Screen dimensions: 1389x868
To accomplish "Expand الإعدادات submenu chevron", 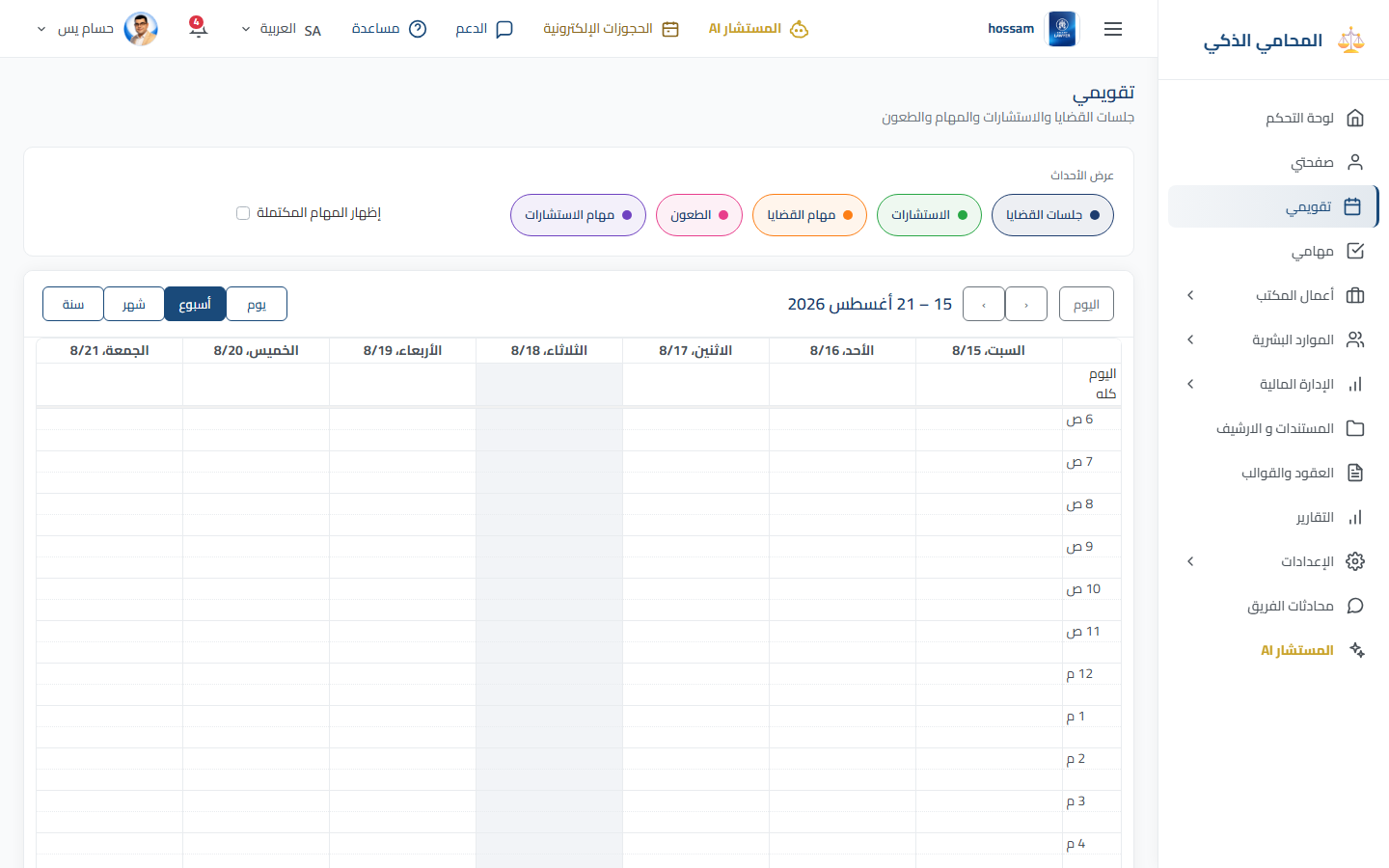I will click(x=1190, y=561).
